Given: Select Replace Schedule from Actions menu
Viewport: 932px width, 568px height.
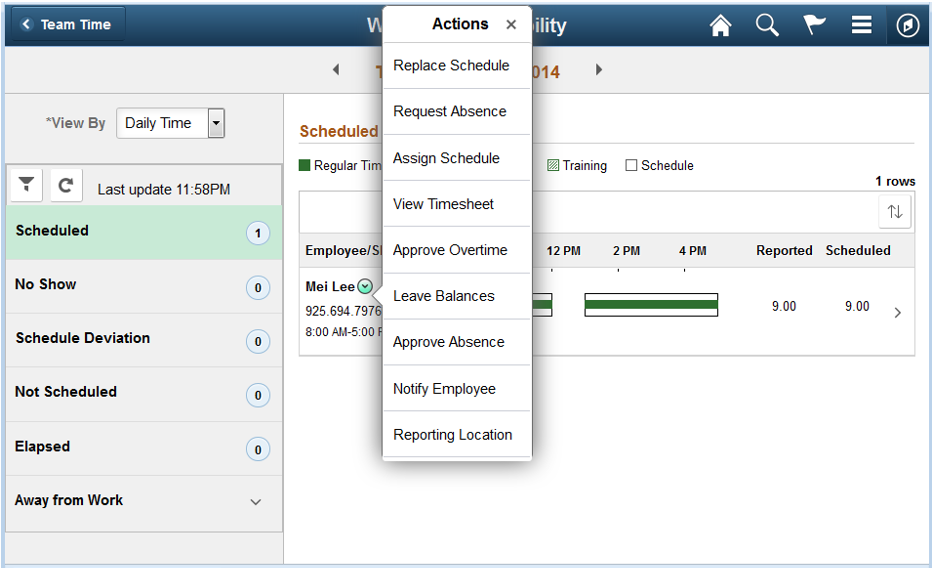Looking at the screenshot, I should coord(451,65).
